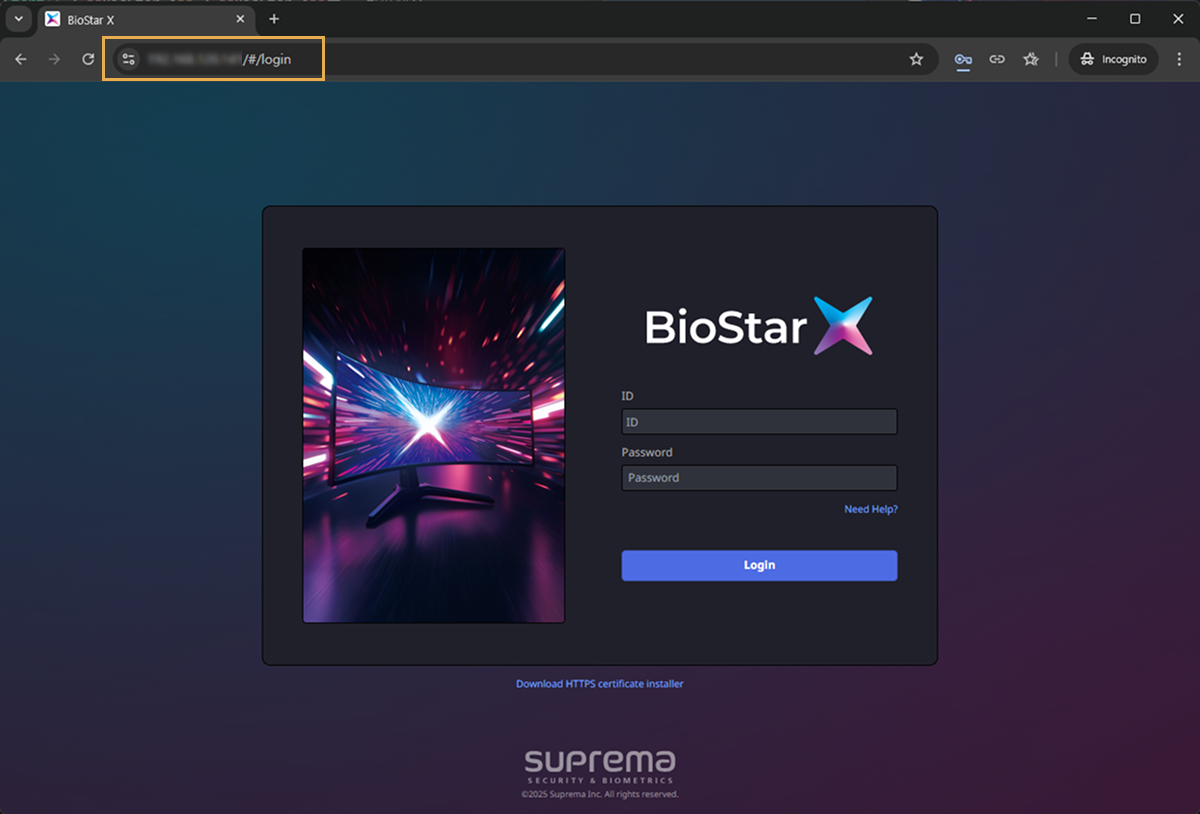This screenshot has width=1200, height=814.
Task: Click the site information icon in address bar
Action: pyautogui.click(x=128, y=60)
